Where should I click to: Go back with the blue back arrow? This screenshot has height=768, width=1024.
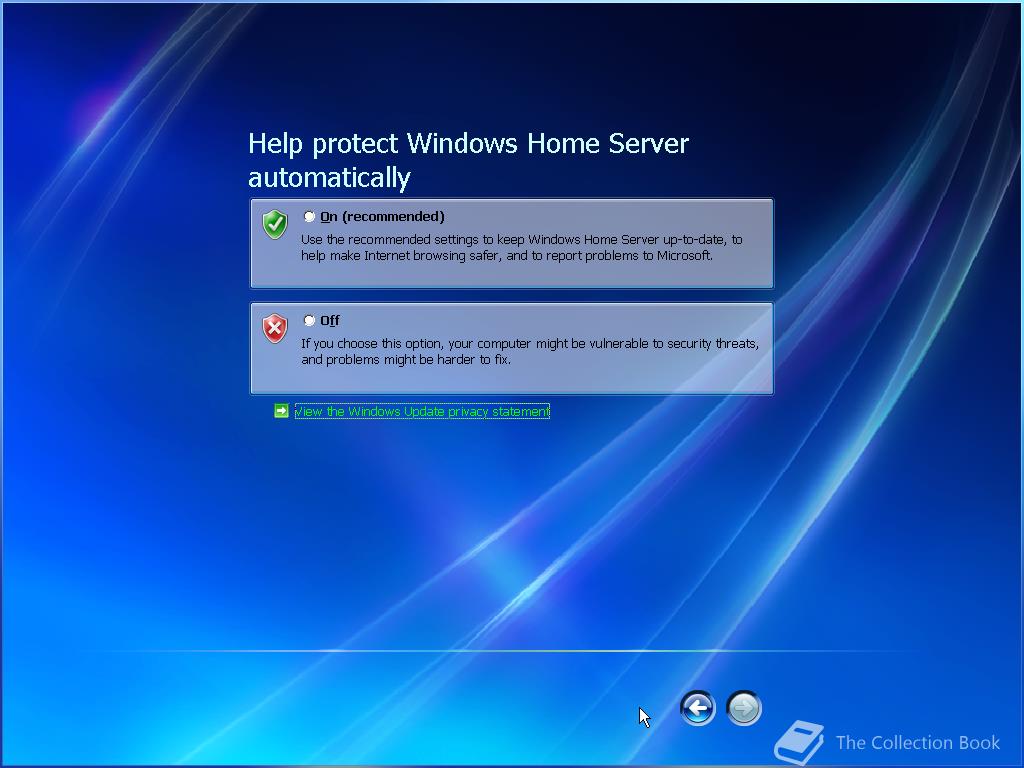pyautogui.click(x=697, y=708)
